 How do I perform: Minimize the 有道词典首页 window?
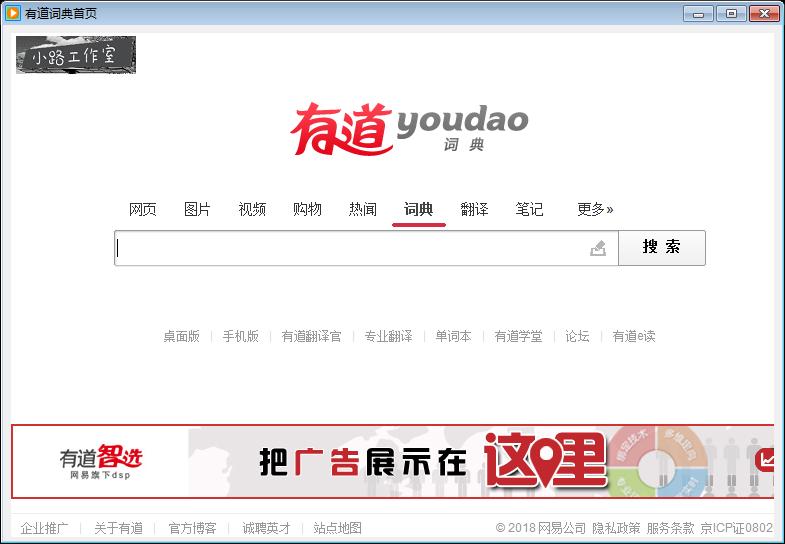coord(698,14)
